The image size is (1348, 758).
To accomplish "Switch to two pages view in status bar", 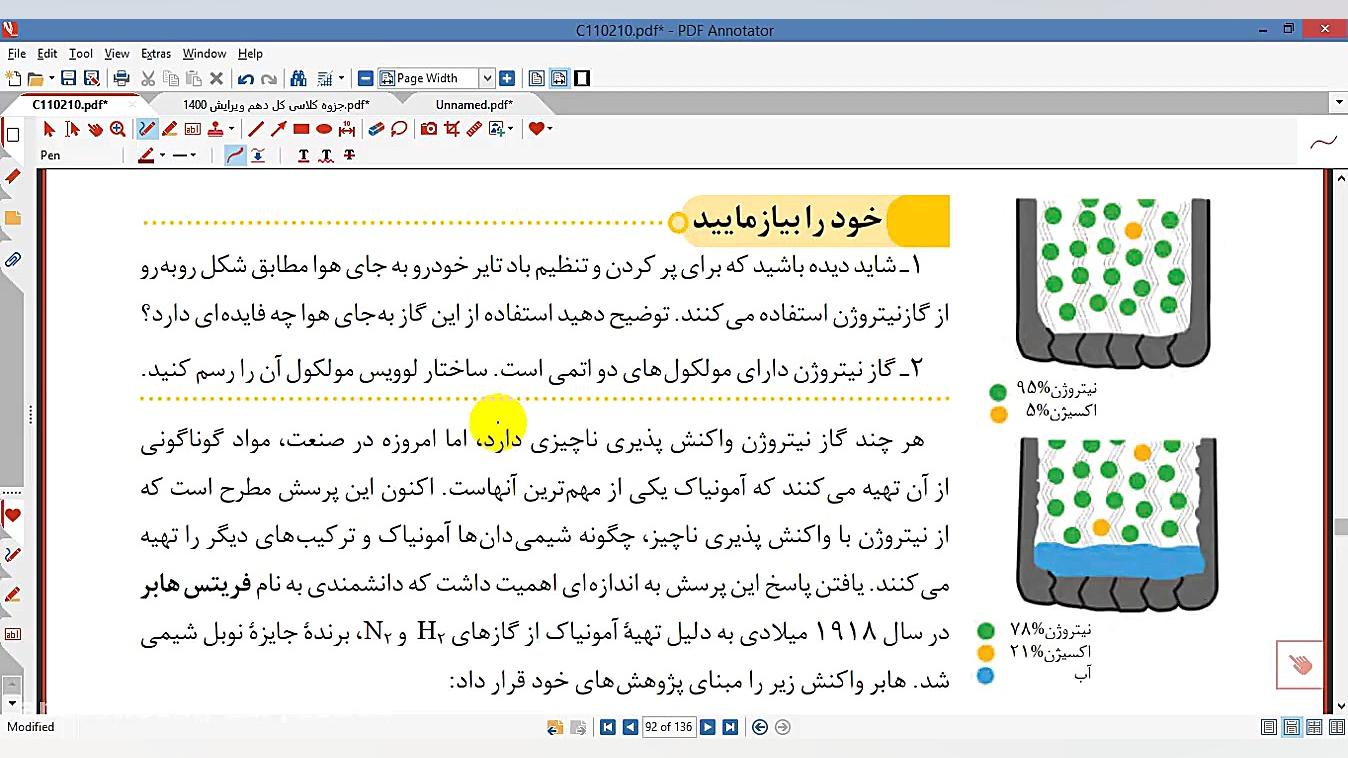I will tap(1314, 728).
